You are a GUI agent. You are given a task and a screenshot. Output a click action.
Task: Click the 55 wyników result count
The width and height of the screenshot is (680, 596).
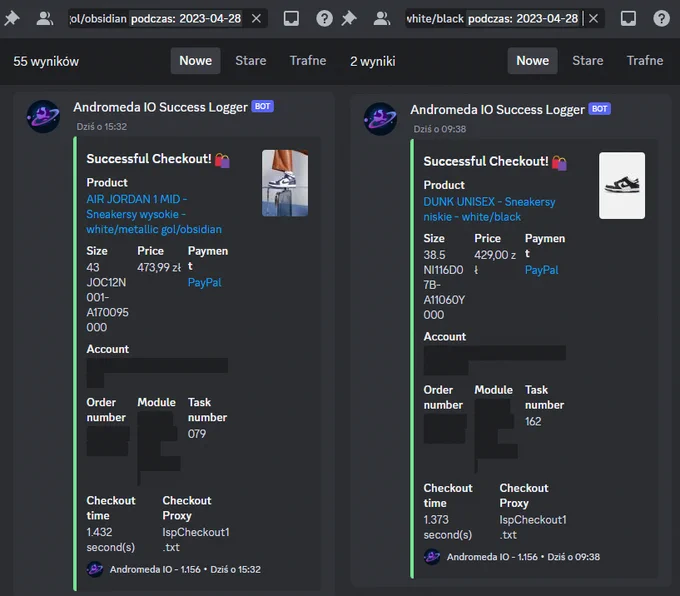click(x=46, y=62)
